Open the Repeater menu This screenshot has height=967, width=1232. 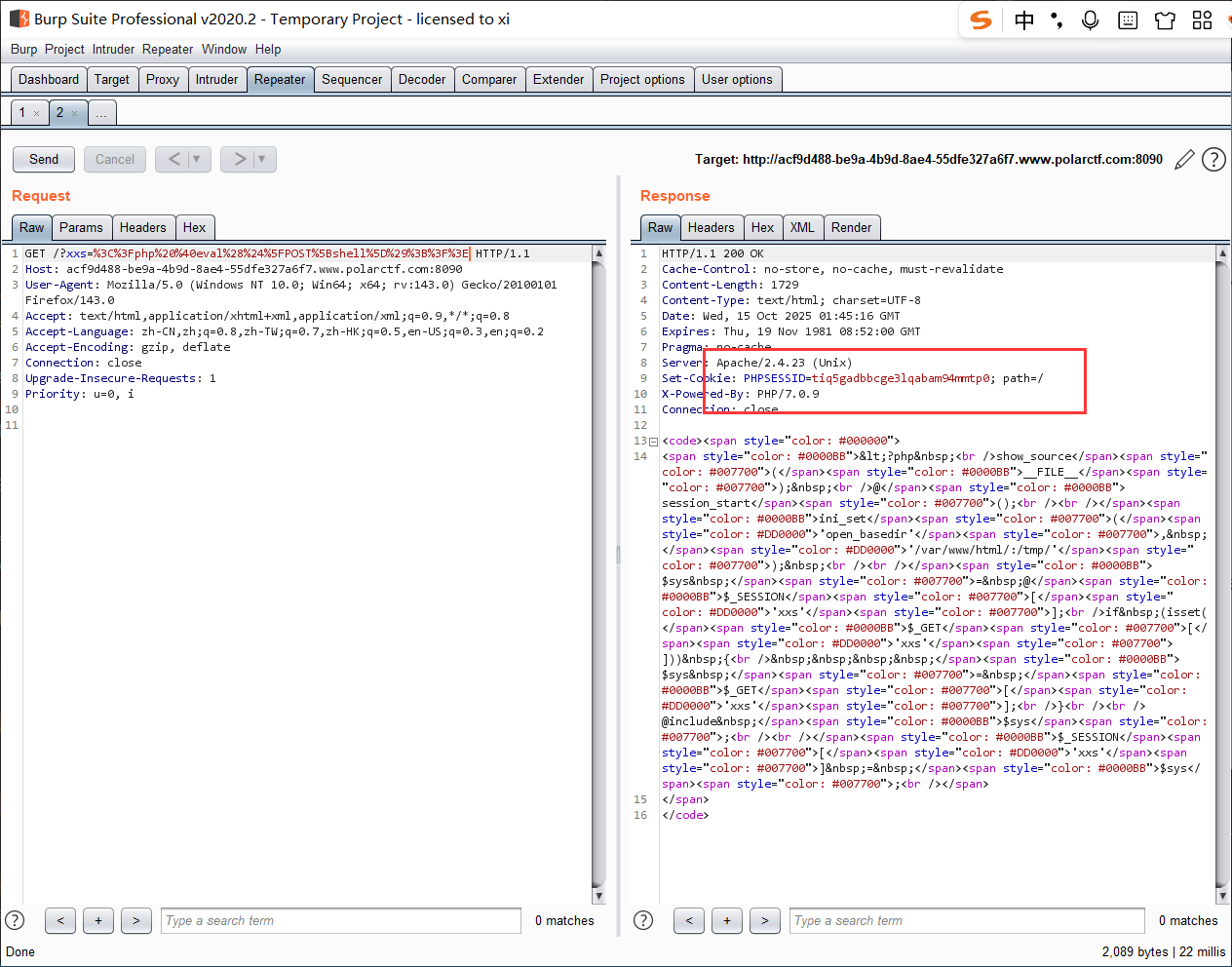point(168,49)
